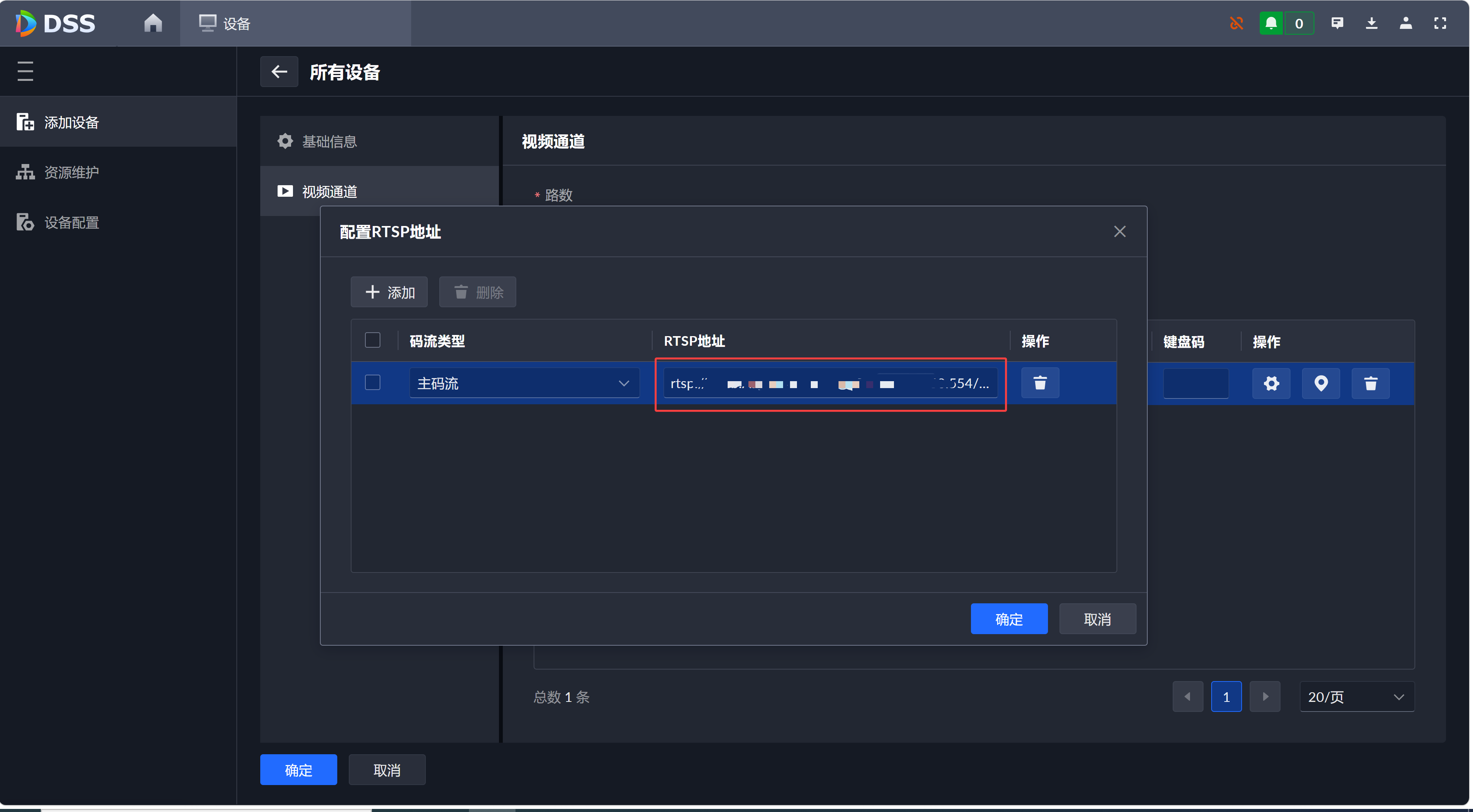
Task: Close the 配置RTSP地址 dialog
Action: pos(1120,231)
